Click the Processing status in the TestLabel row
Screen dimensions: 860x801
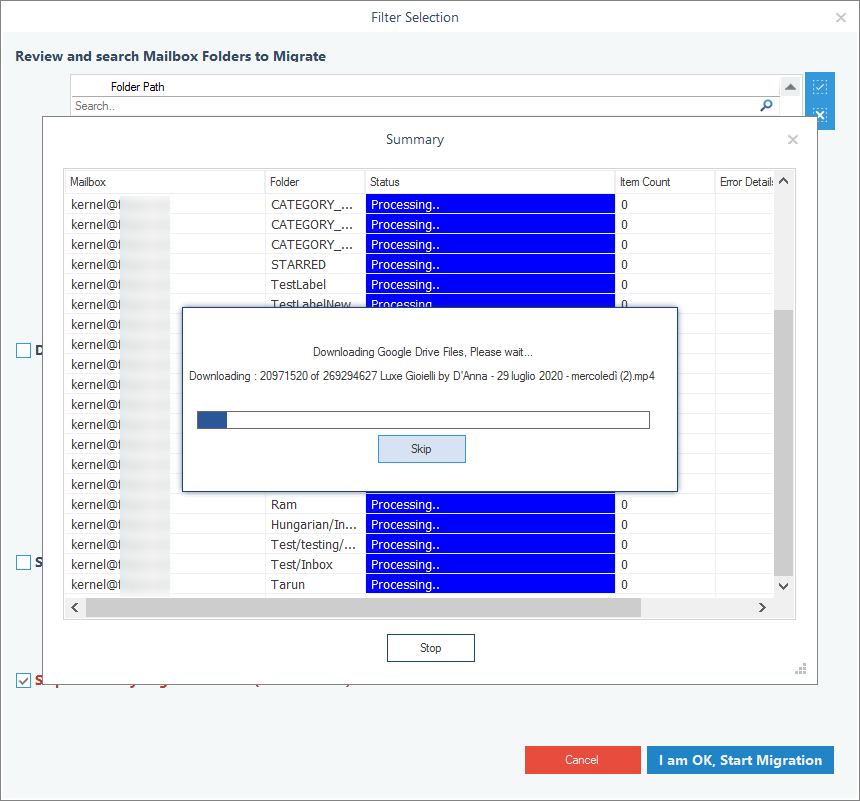(490, 285)
